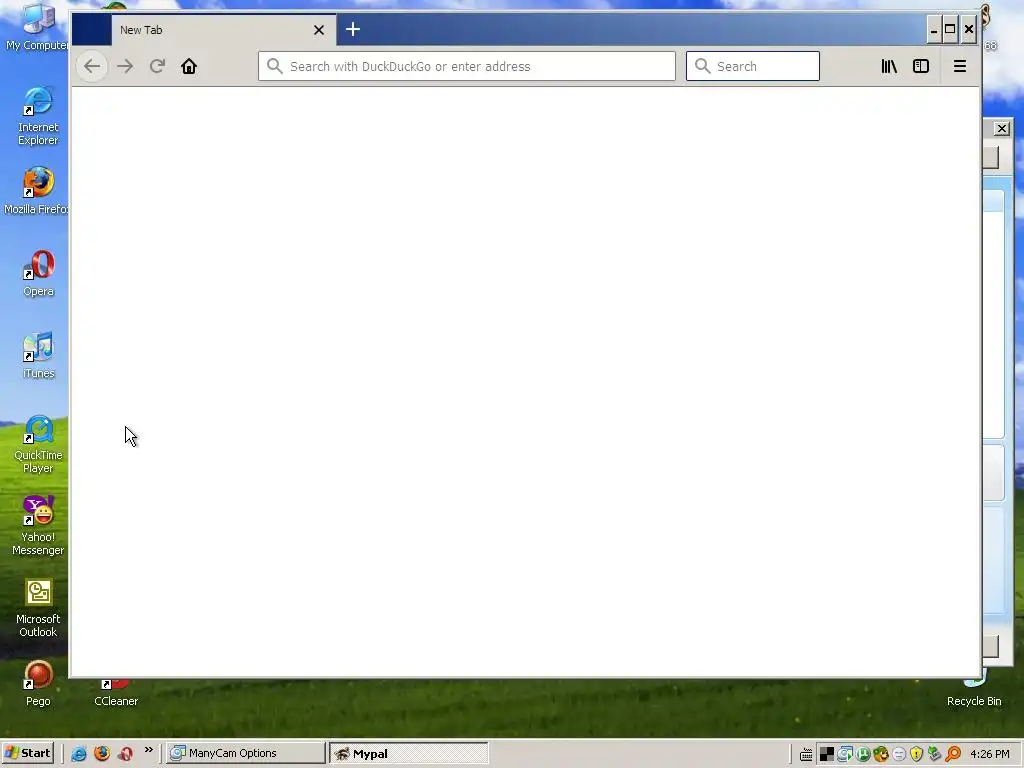Image resolution: width=1024 pixels, height=768 pixels.
Task: Click the Search box in toolbar
Action: [x=752, y=66]
